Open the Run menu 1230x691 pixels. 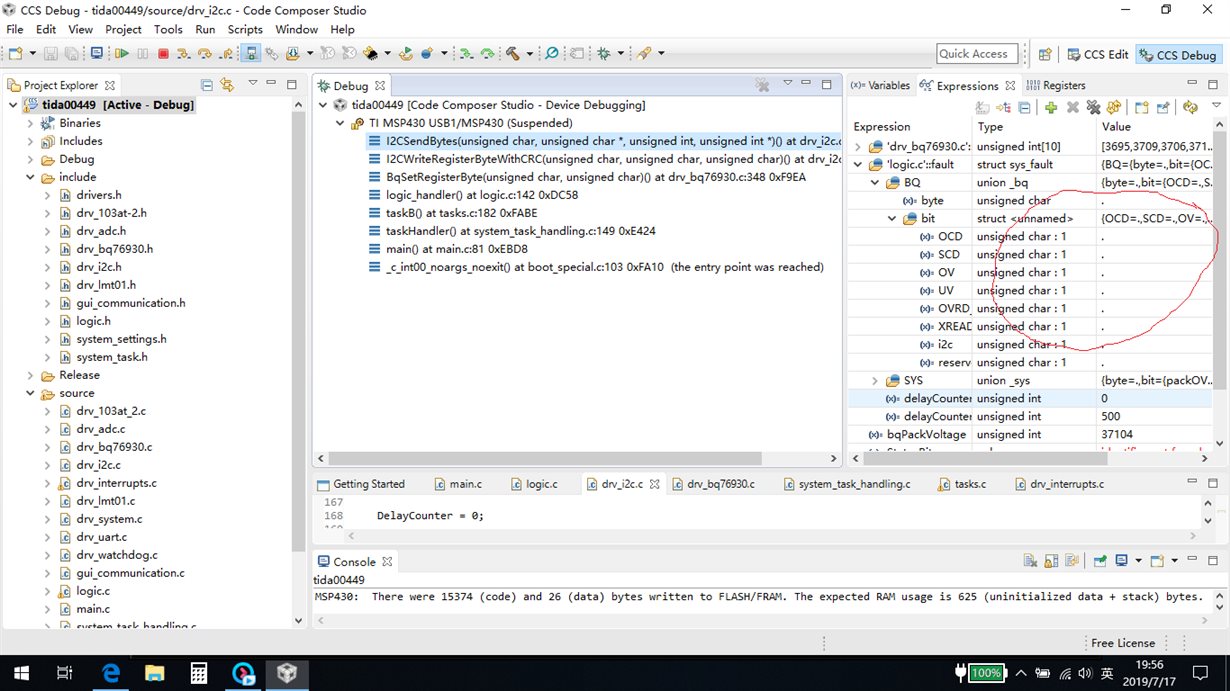pyautogui.click(x=205, y=29)
